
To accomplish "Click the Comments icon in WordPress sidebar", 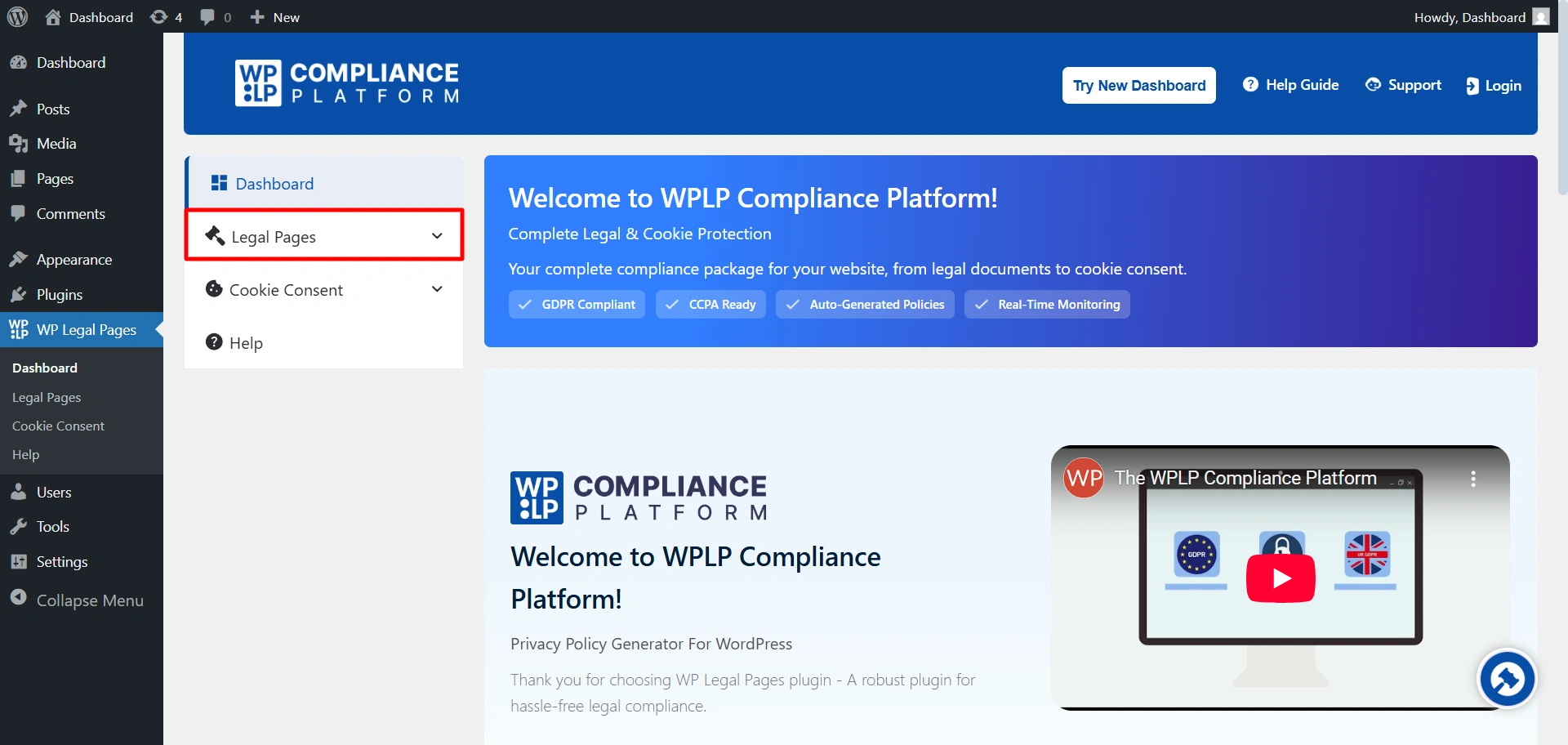I will (x=18, y=213).
